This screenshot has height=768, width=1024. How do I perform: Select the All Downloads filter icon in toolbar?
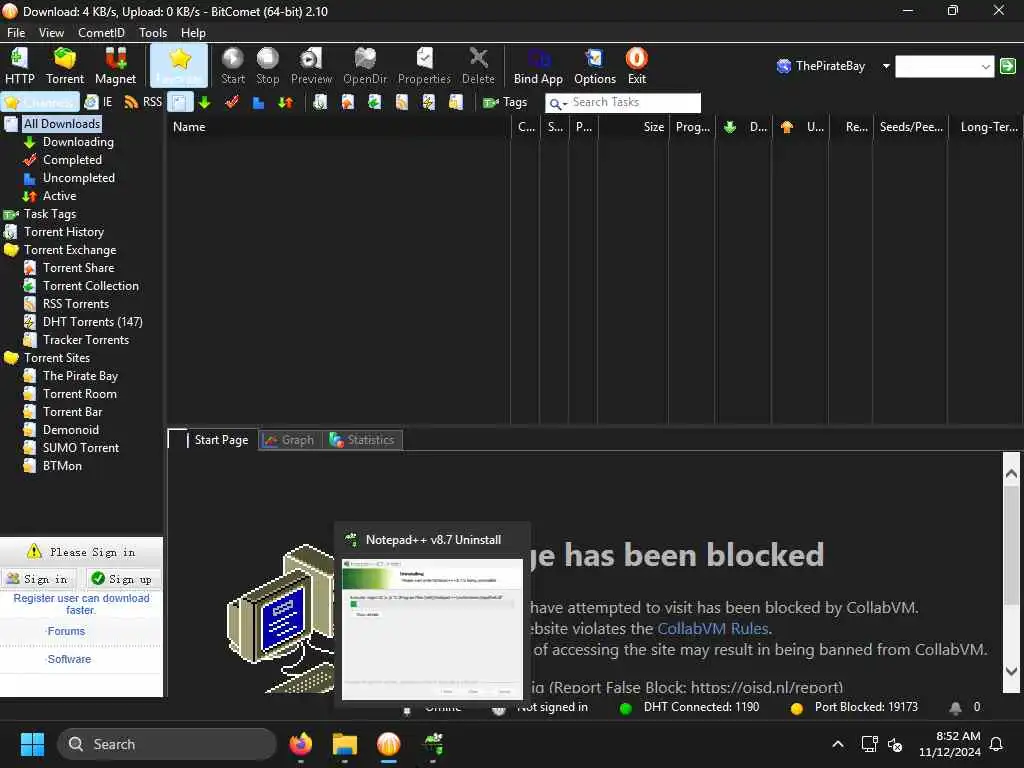180,102
